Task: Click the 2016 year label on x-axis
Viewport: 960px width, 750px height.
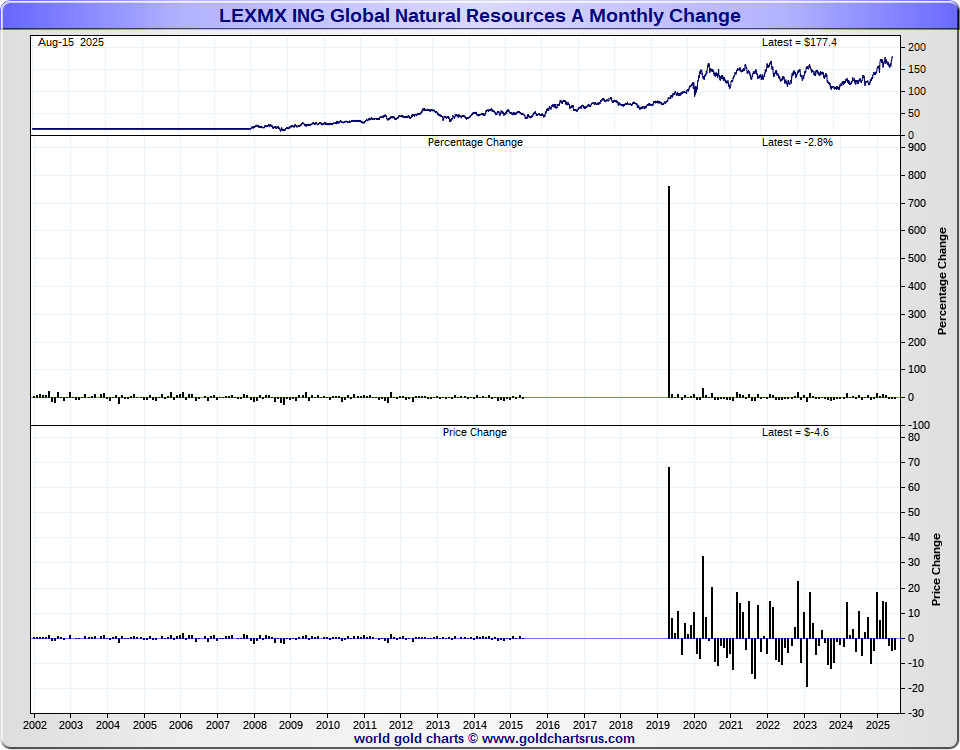Action: click(x=547, y=725)
